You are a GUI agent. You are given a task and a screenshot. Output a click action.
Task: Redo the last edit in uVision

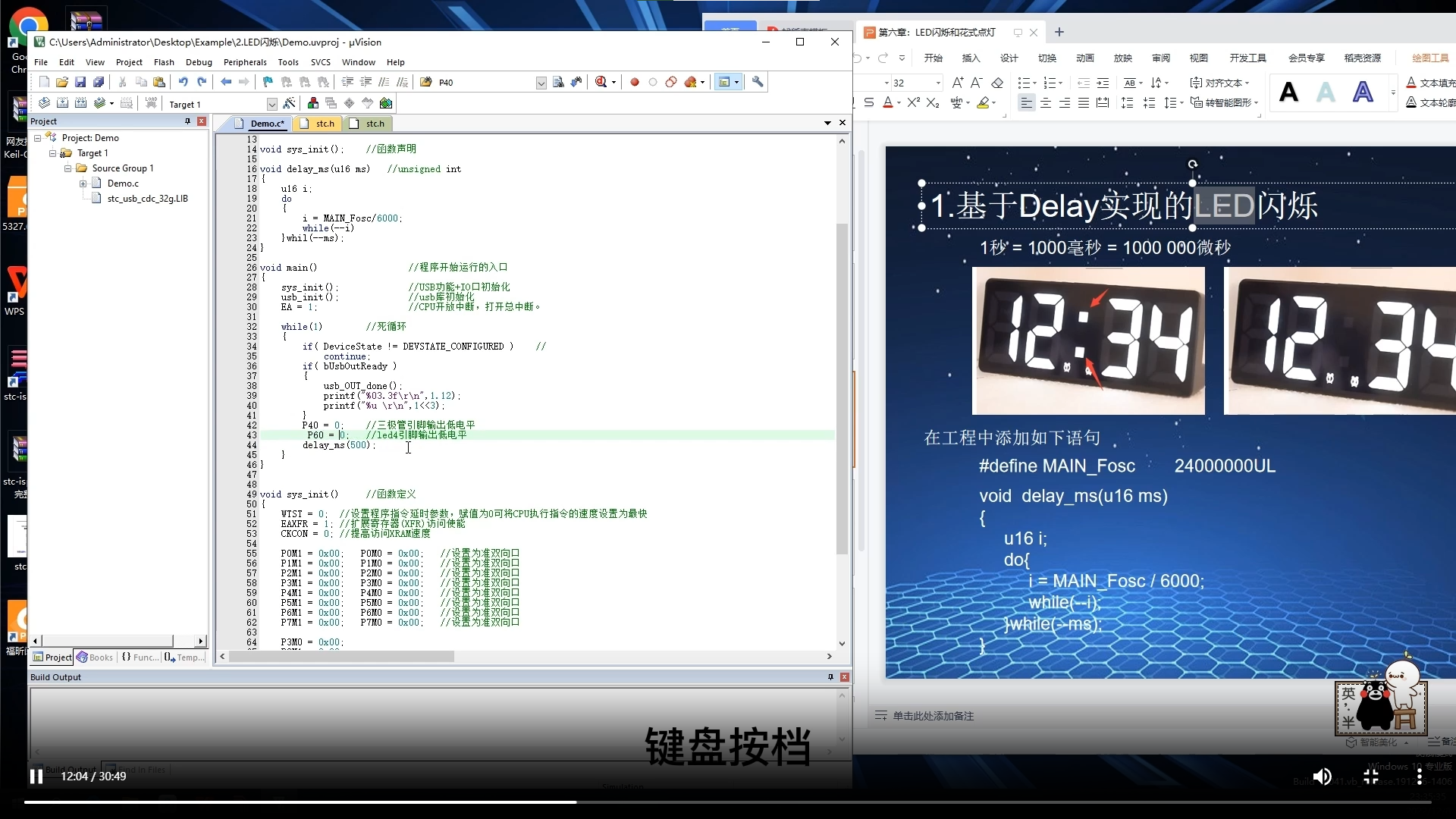202,82
